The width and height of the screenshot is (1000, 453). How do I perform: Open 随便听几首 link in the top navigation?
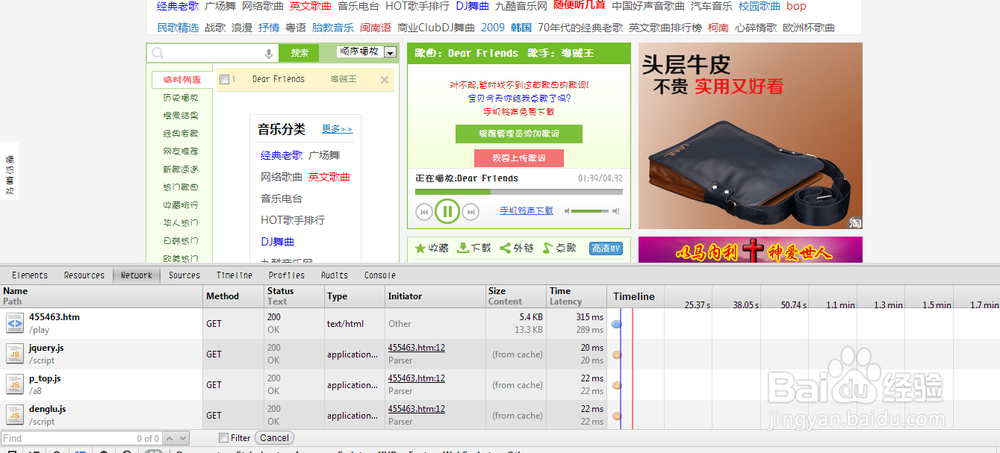[579, 6]
